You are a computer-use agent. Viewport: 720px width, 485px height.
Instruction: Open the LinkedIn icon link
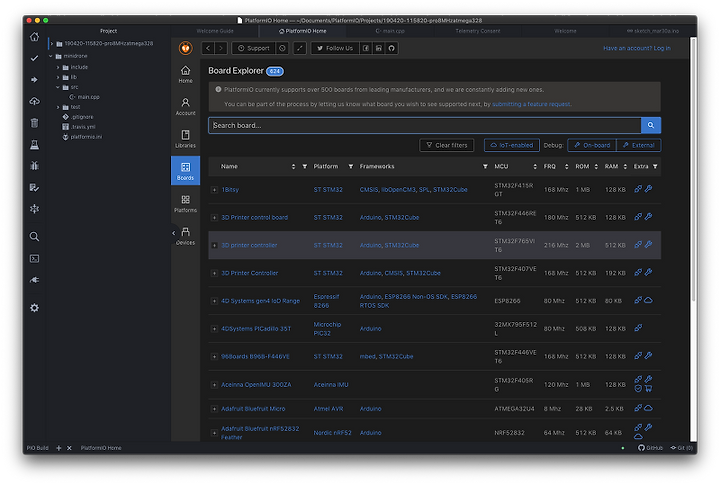tap(378, 48)
